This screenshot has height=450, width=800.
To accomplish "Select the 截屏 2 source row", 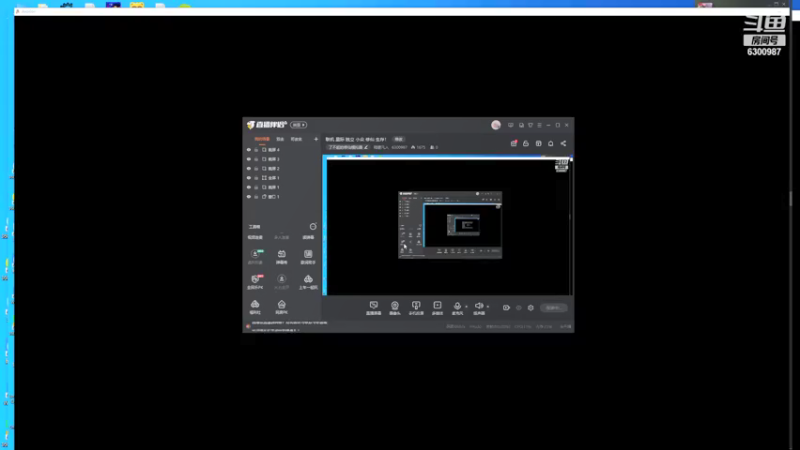I will pos(282,168).
